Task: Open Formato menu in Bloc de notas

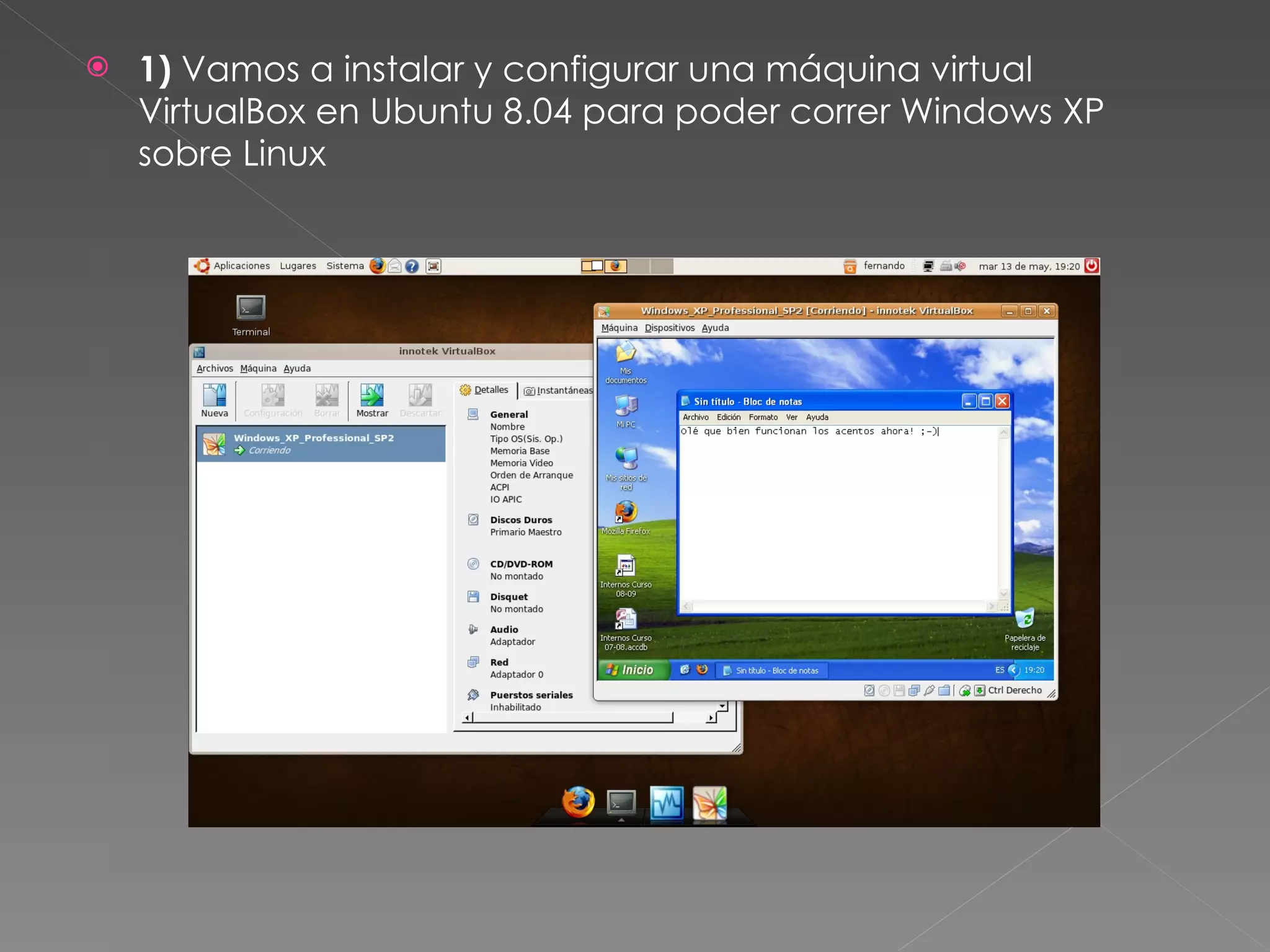Action: pos(763,417)
